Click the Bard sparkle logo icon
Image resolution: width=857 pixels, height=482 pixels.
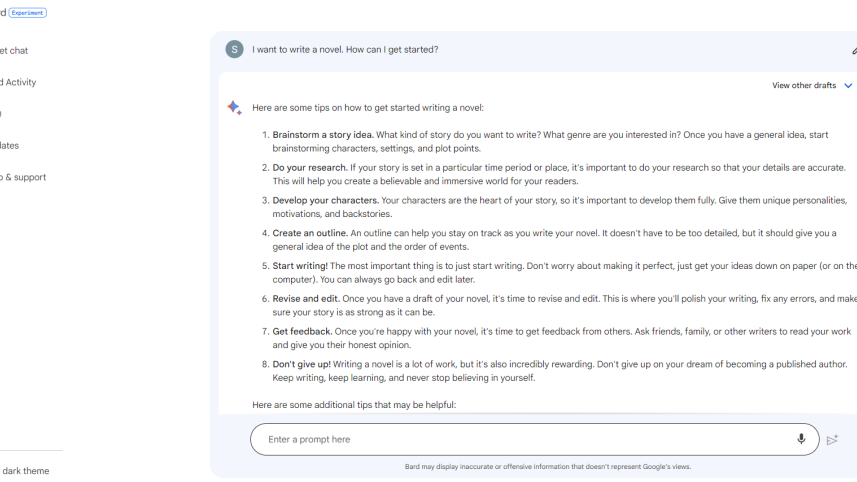pos(234,108)
